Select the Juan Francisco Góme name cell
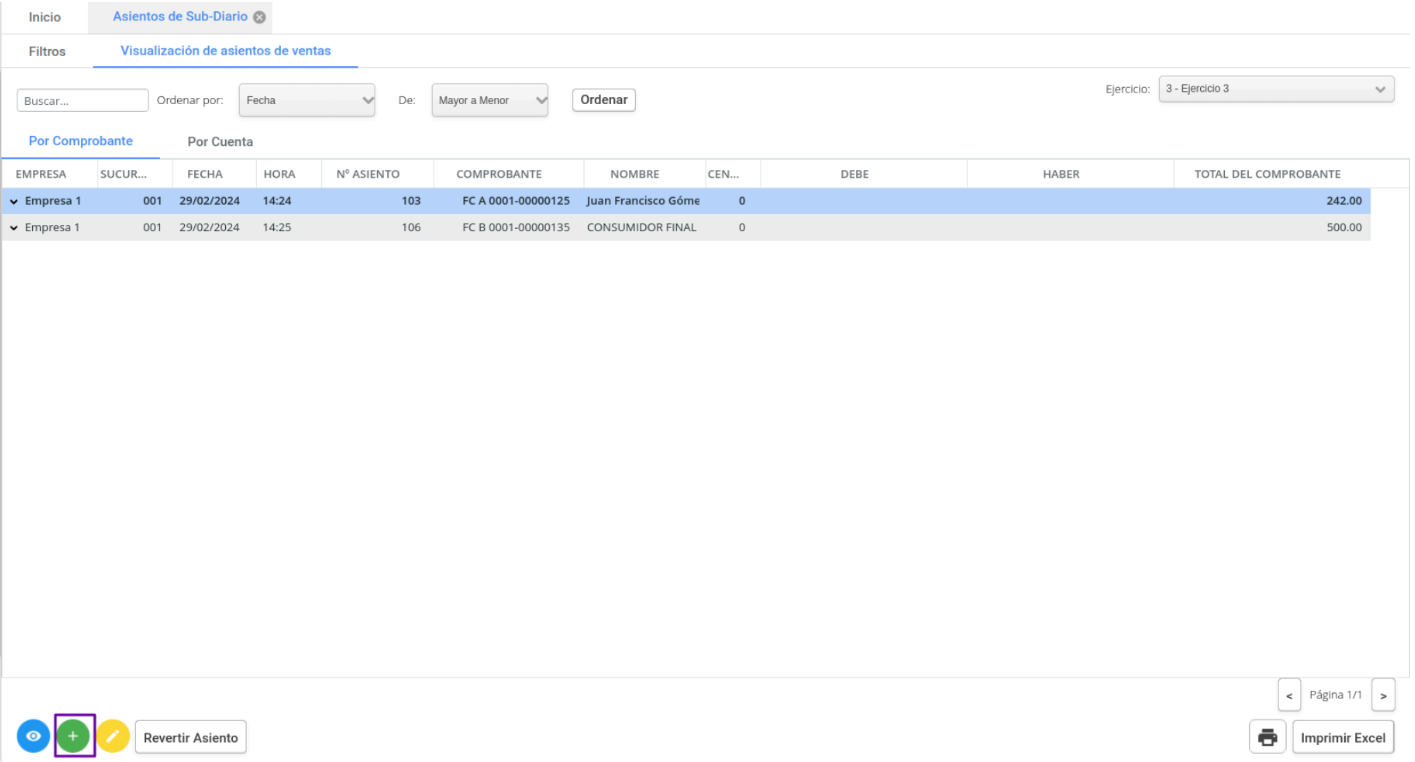This screenshot has width=1415, height=762. tap(643, 201)
